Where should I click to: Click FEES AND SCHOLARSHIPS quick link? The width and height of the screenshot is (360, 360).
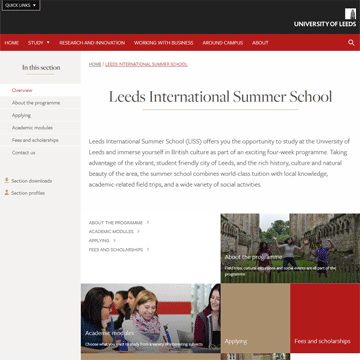point(116,250)
